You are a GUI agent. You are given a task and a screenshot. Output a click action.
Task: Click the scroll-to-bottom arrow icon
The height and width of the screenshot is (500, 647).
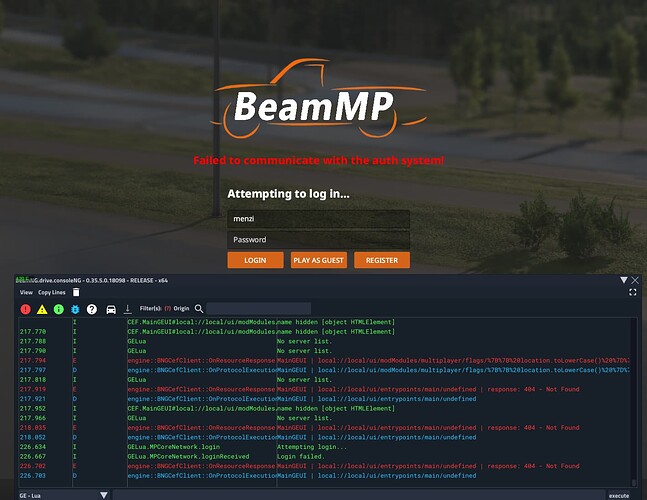coord(128,309)
